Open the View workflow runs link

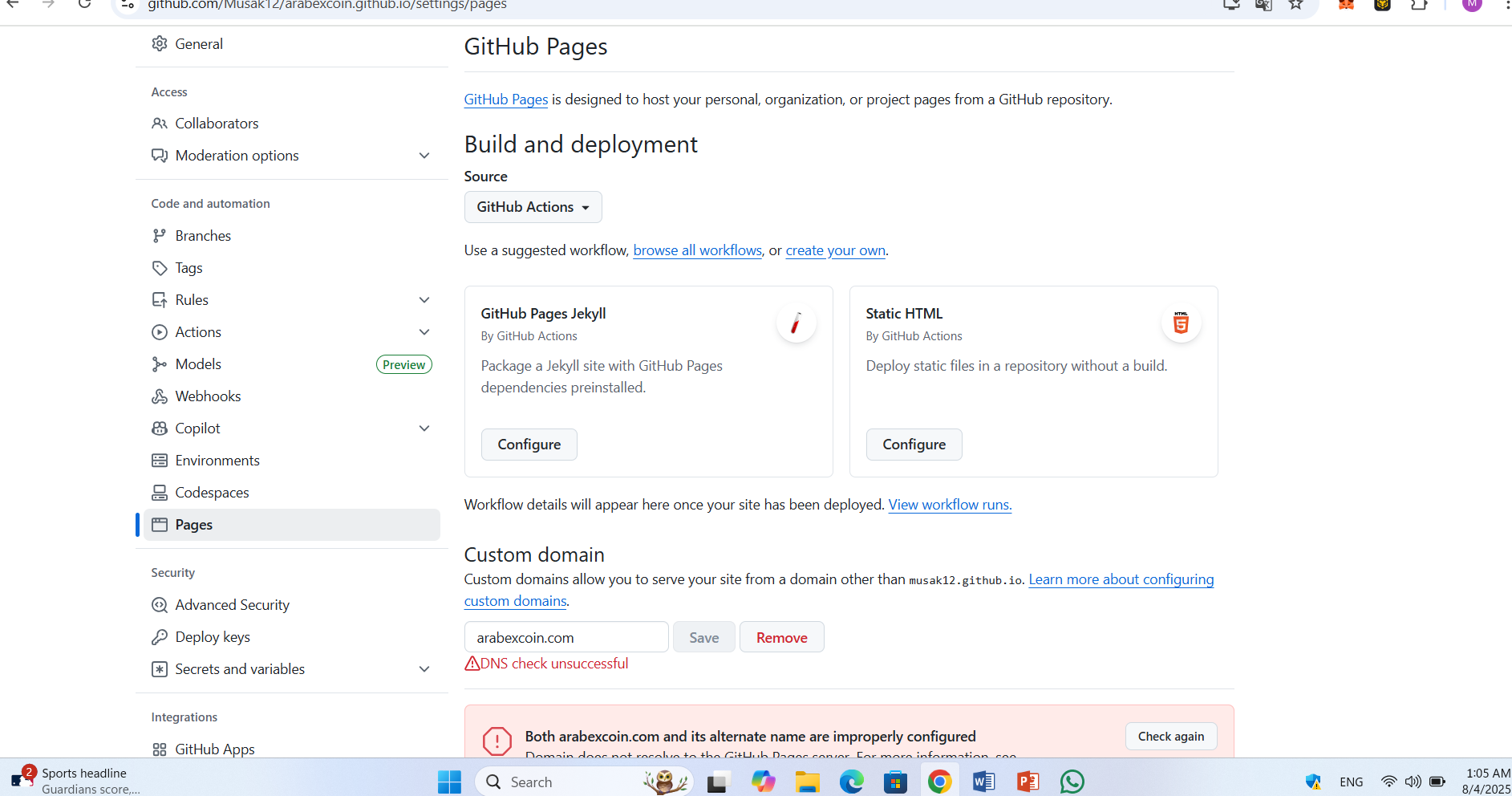[950, 505]
